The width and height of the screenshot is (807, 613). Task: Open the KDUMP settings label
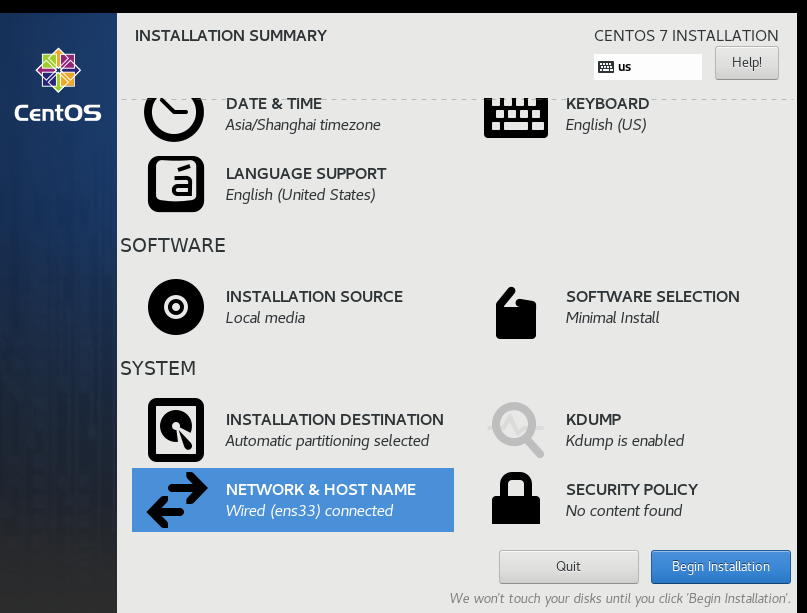pyautogui.click(x=593, y=419)
